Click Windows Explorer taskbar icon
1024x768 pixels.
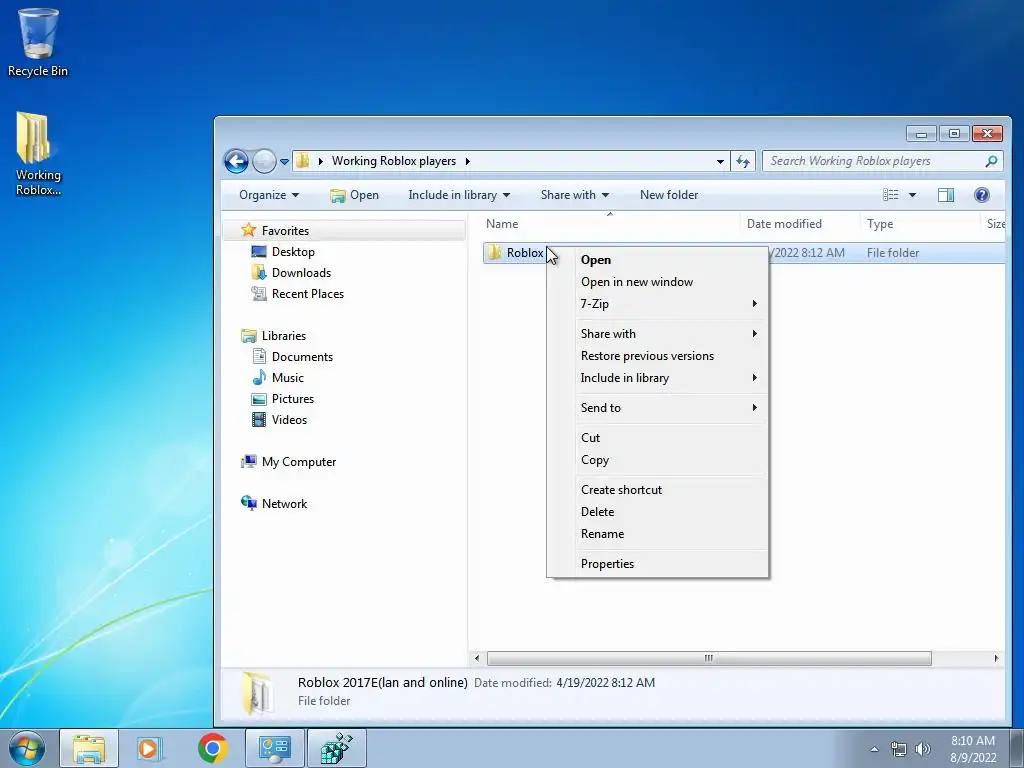pos(89,748)
